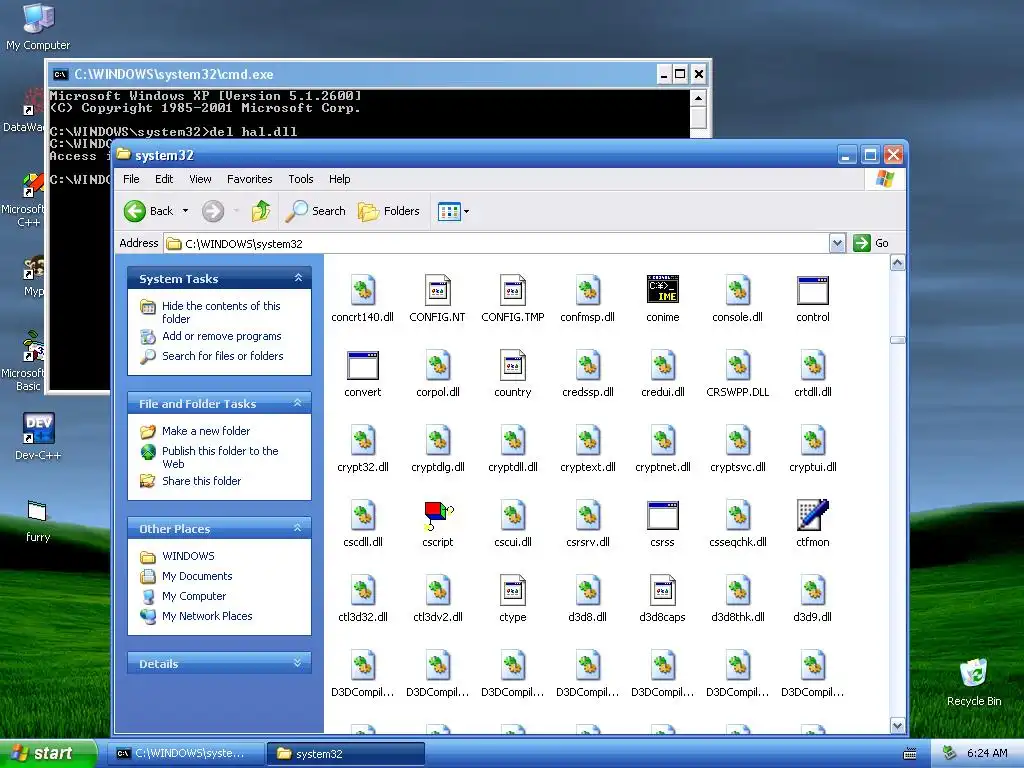
Task: Click Add or remove programs link
Action: pyautogui.click(x=221, y=336)
